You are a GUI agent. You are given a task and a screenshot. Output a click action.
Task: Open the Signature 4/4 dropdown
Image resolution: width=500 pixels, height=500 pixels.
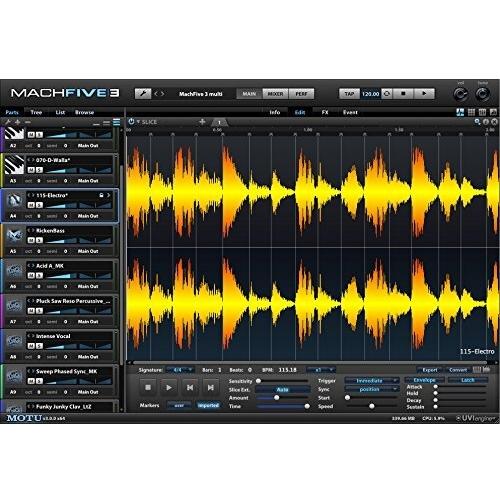180,370
